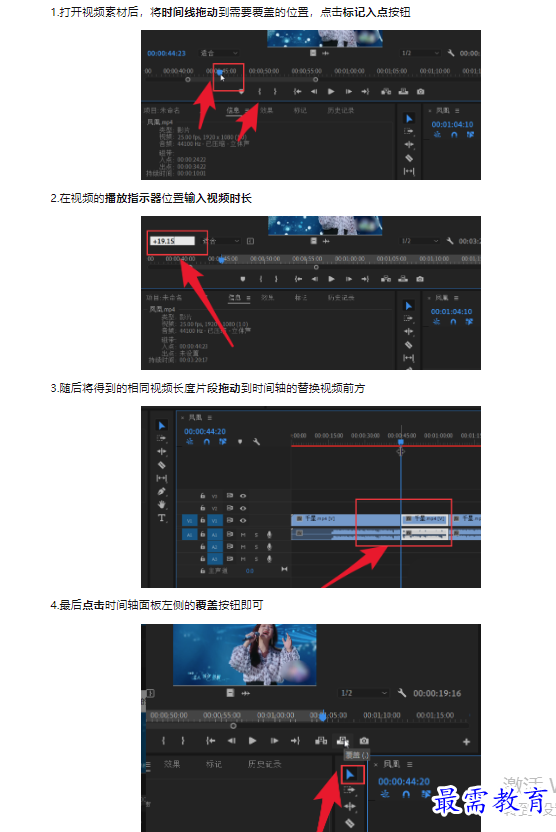Switch to 历史记录 tab in step 1 screenshot
Image resolution: width=556 pixels, height=832 pixels.
tap(341, 110)
